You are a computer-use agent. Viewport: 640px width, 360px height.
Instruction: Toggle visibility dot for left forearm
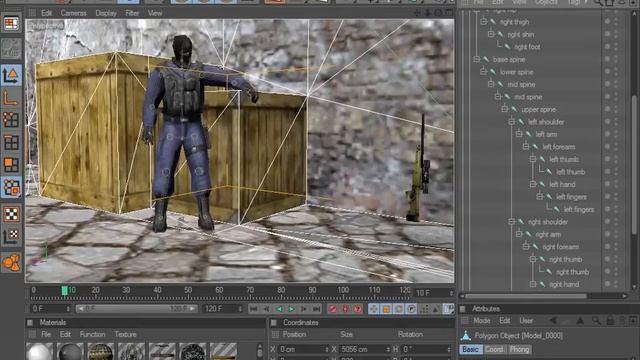607,147
